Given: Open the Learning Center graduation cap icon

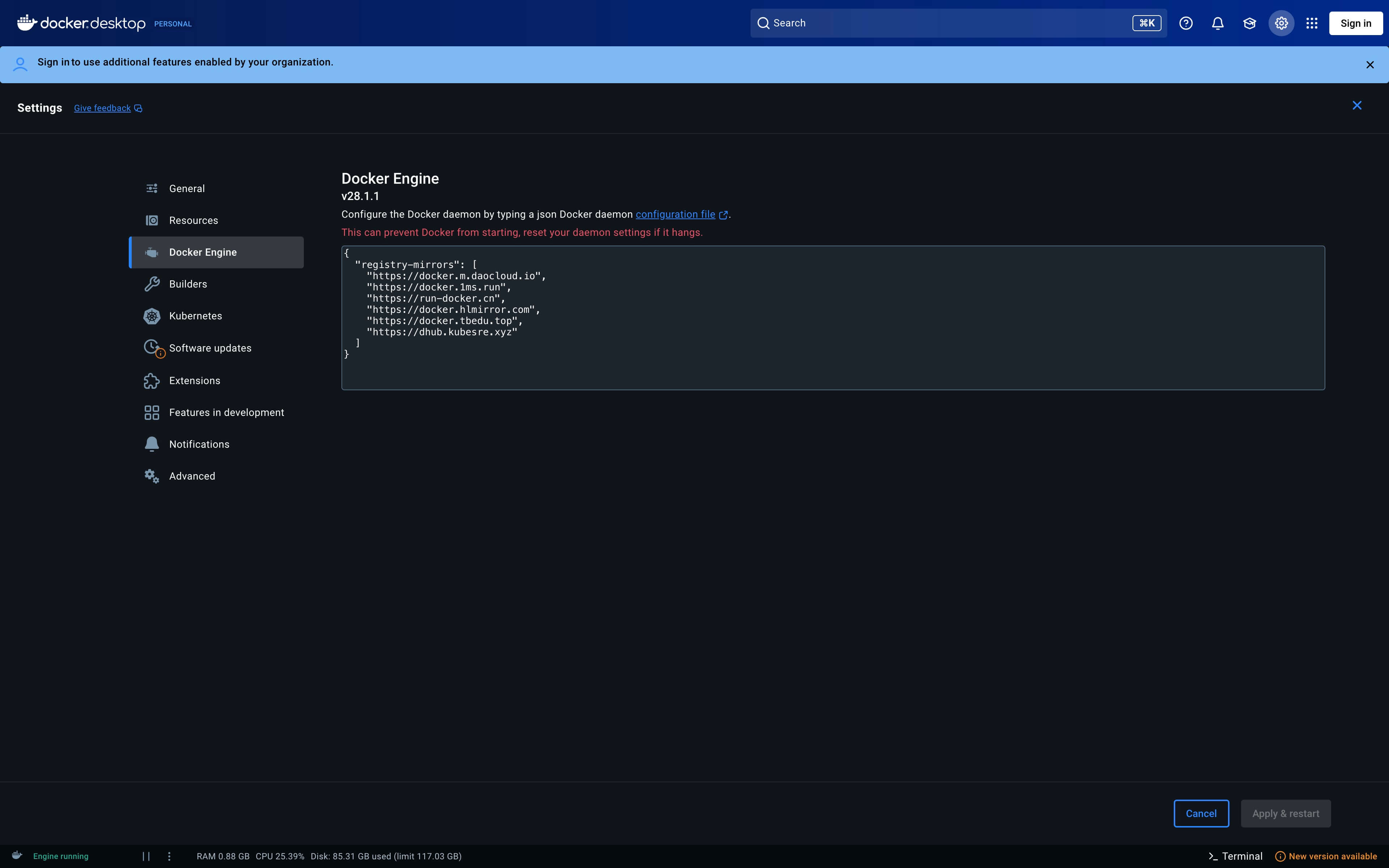Looking at the screenshot, I should pos(1249,23).
